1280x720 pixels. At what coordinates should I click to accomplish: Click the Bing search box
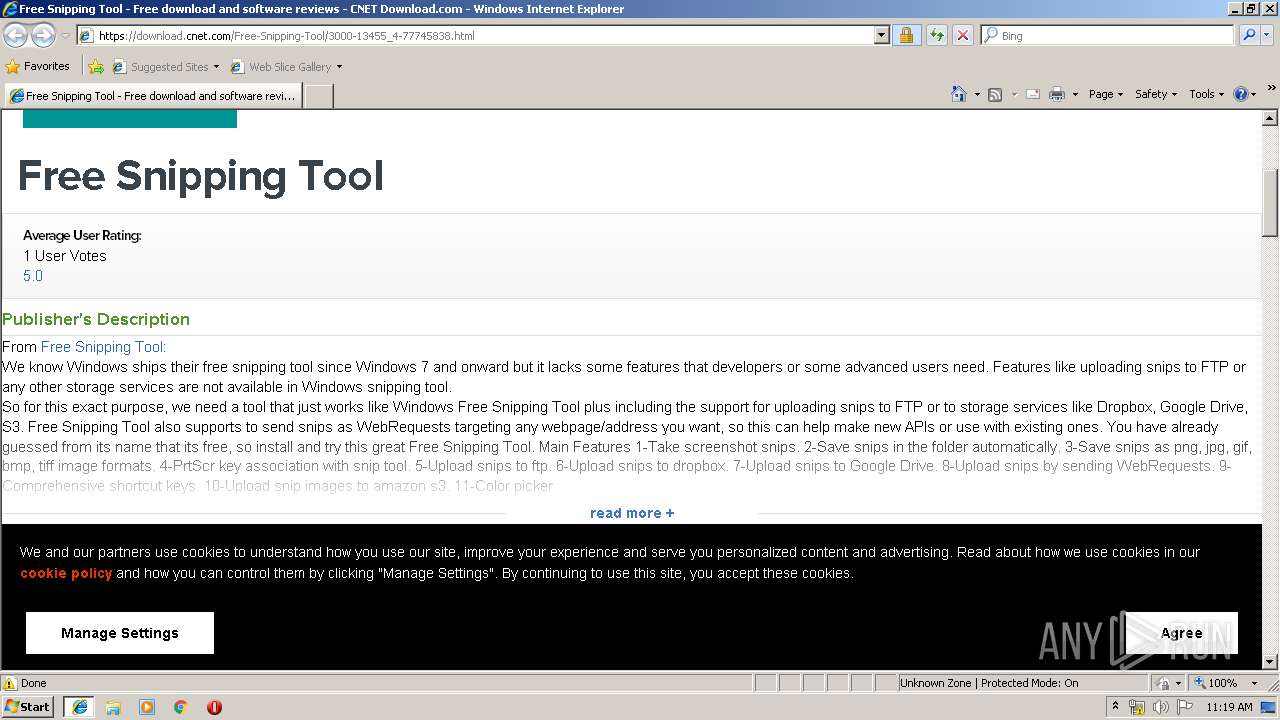click(x=1108, y=35)
